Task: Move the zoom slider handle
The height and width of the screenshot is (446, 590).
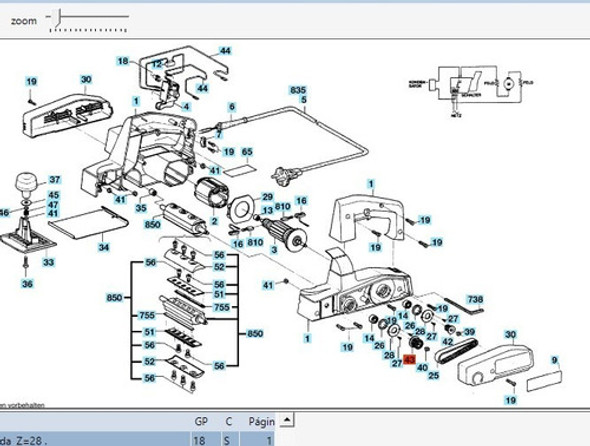Action: 58,18
